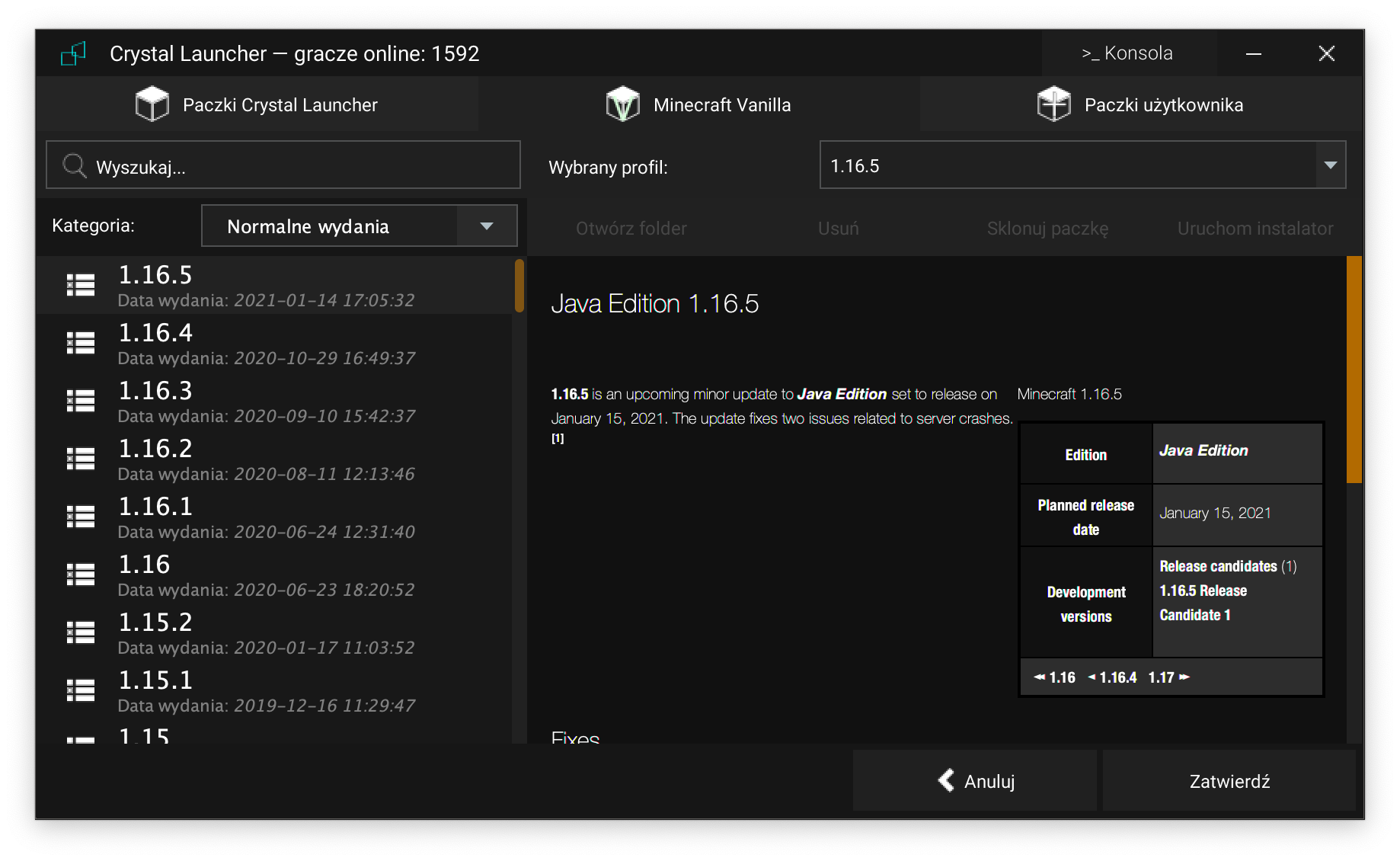
Task: Open the Kategoria dropdown Normalne wydania
Action: click(359, 226)
